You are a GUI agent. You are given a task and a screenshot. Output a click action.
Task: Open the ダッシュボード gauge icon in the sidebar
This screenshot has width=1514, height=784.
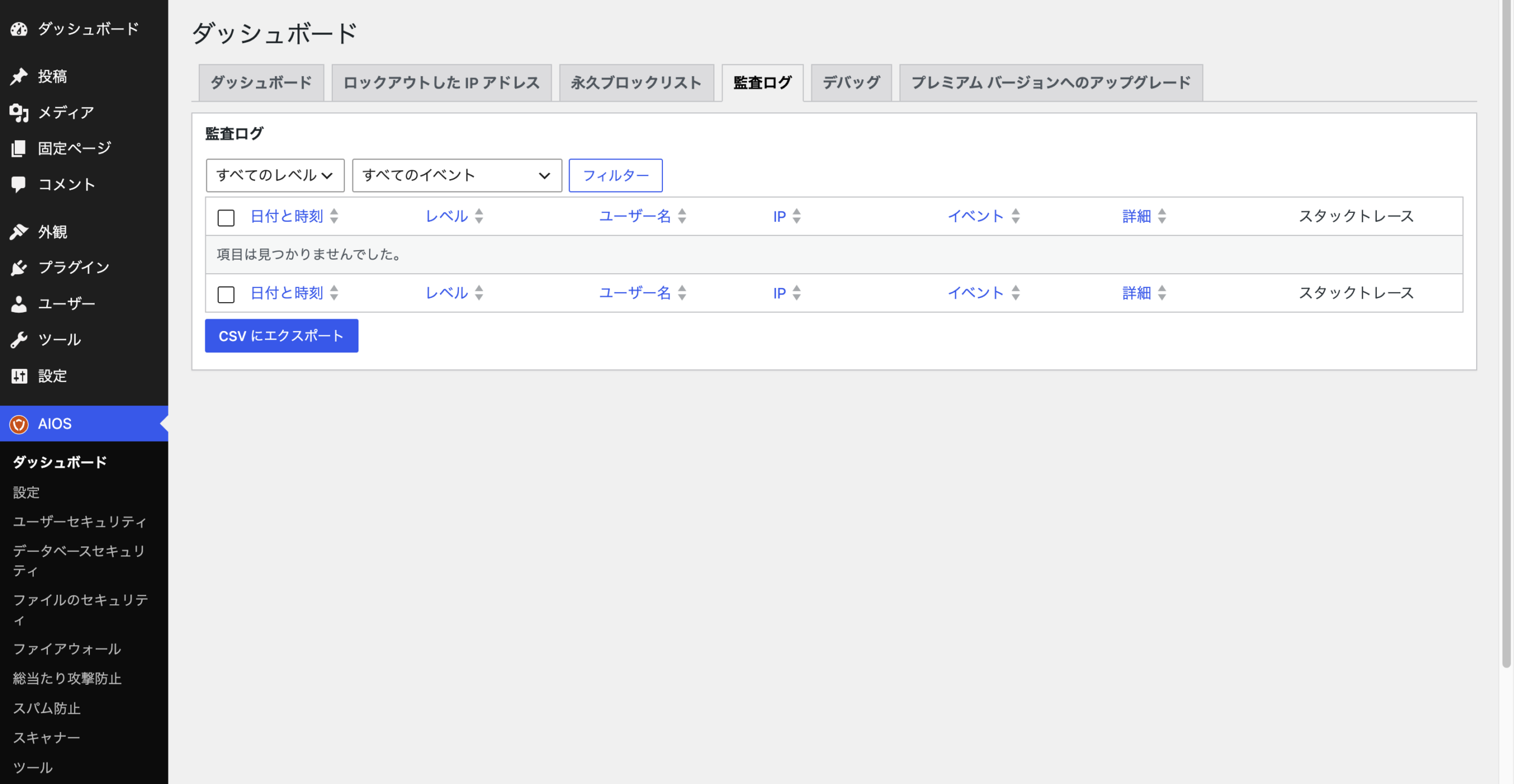pyautogui.click(x=19, y=28)
